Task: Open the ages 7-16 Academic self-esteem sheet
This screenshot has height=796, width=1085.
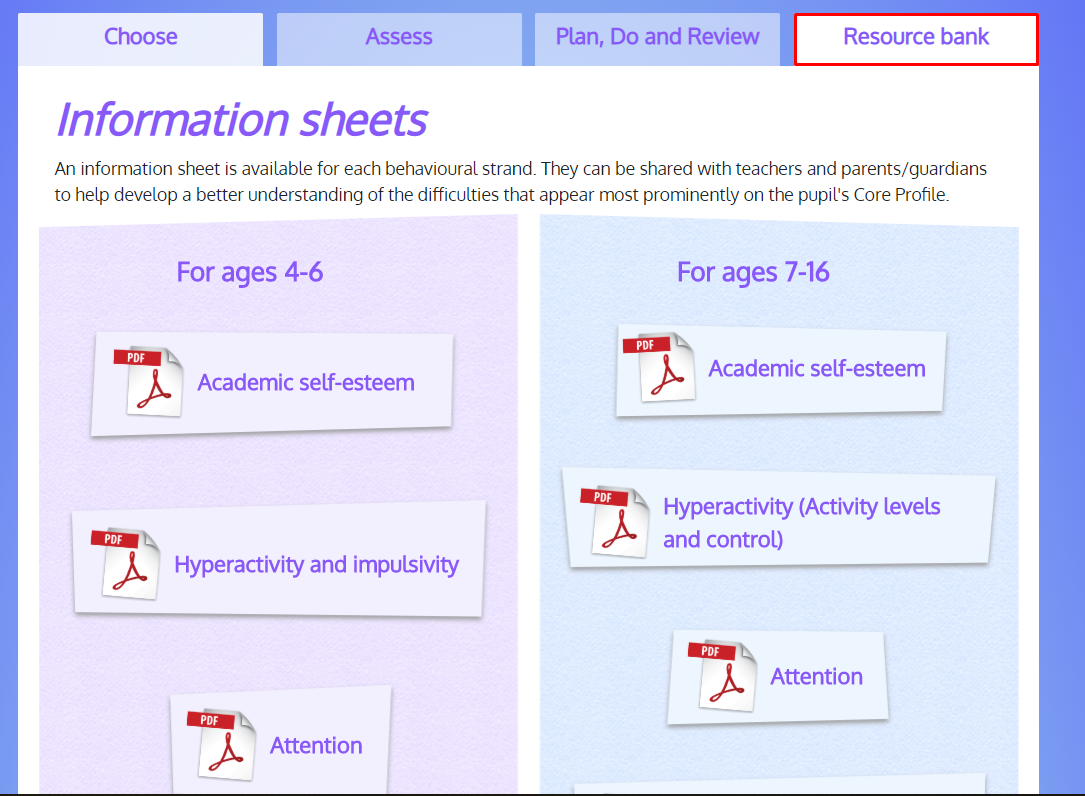Action: click(816, 369)
